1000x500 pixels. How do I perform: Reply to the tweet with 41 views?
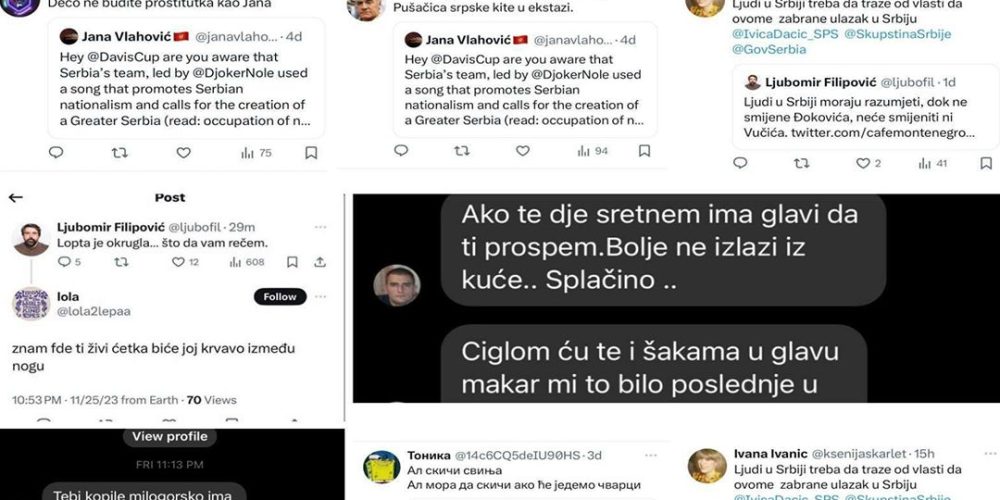coord(740,163)
